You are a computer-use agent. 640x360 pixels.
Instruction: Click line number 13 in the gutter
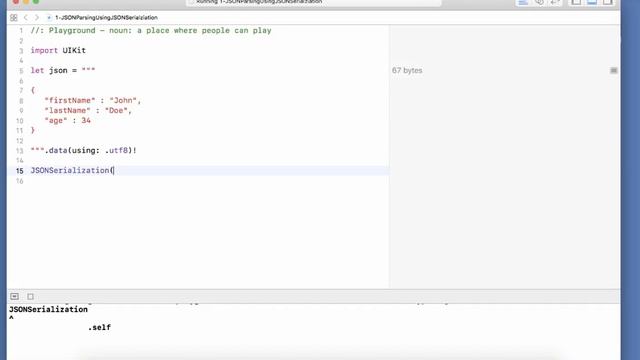pos(20,151)
